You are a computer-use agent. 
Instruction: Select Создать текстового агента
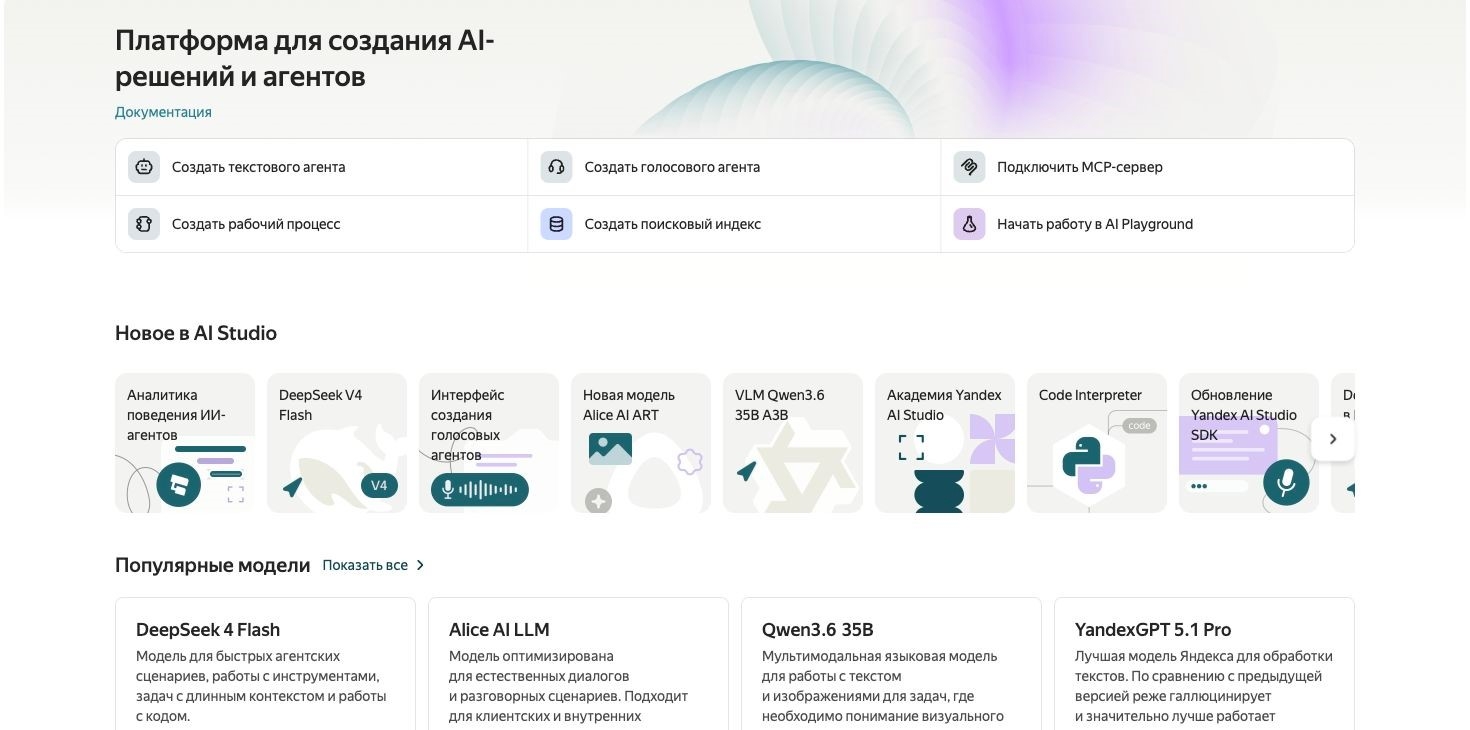point(321,167)
